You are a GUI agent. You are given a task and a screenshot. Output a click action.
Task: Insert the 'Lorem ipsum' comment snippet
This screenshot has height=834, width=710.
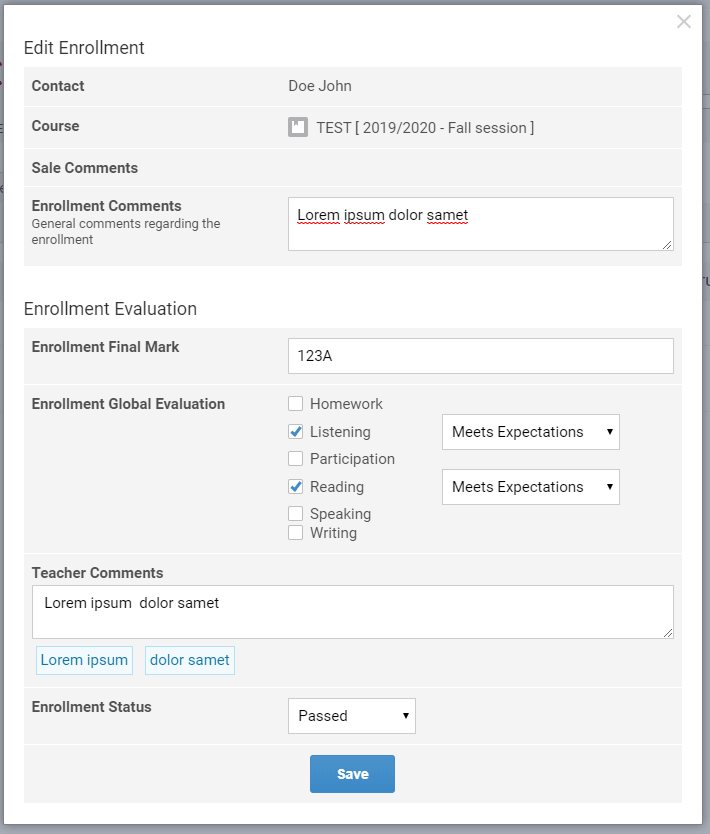84,660
